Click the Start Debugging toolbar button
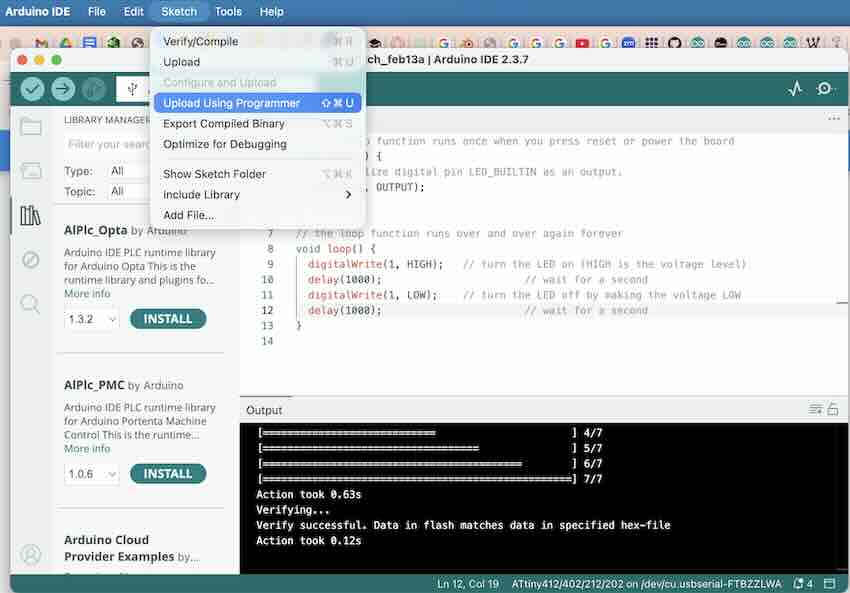Screen dimensions: 850x593 tap(94, 89)
